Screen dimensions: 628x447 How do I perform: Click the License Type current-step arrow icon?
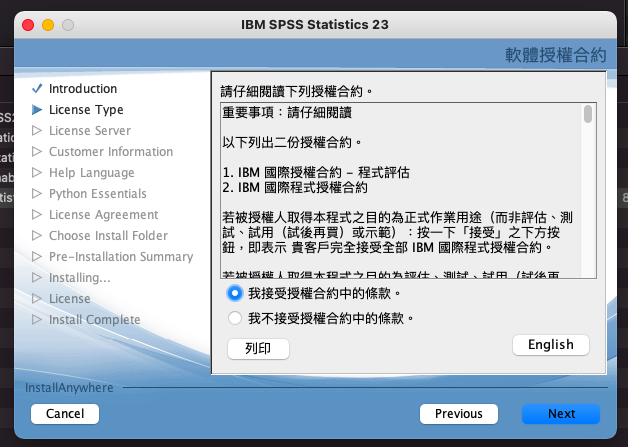37,109
